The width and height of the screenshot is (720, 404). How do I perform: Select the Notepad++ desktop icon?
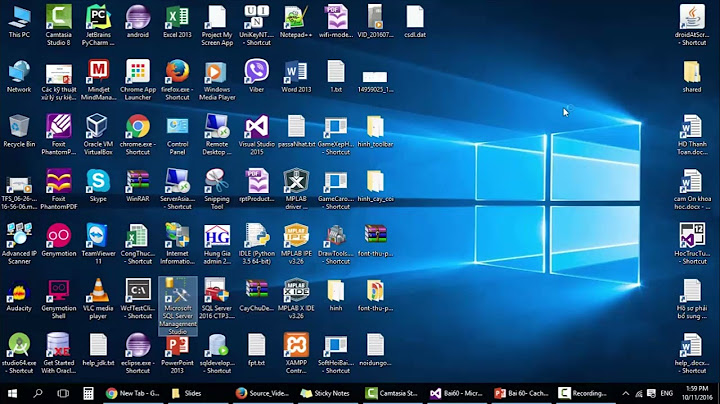pyautogui.click(x=296, y=21)
